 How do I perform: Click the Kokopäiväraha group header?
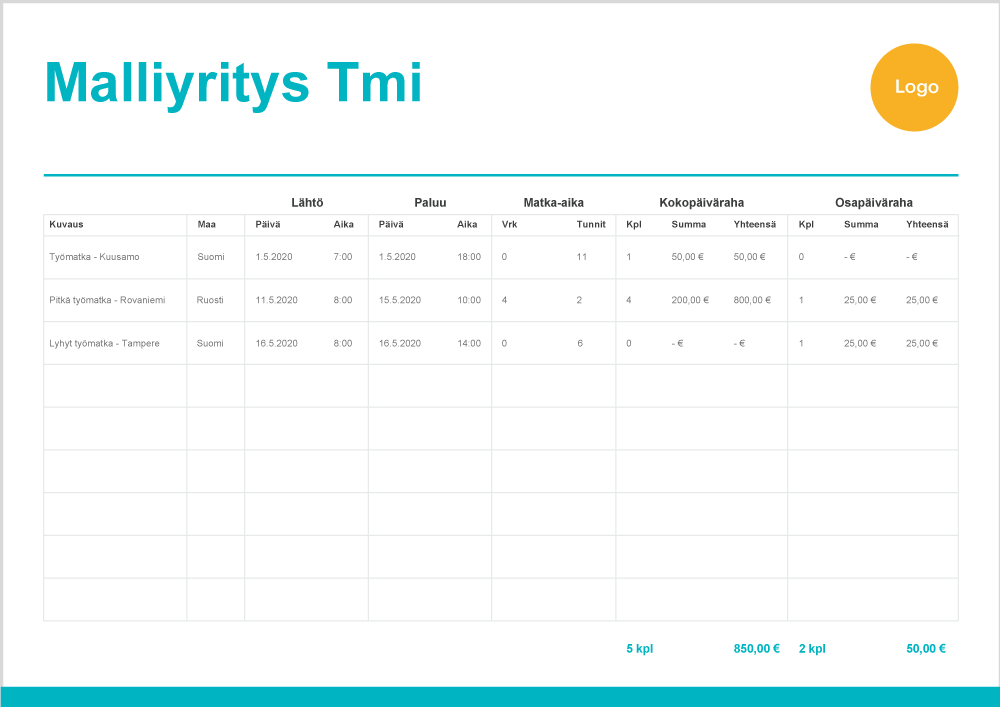click(x=701, y=202)
